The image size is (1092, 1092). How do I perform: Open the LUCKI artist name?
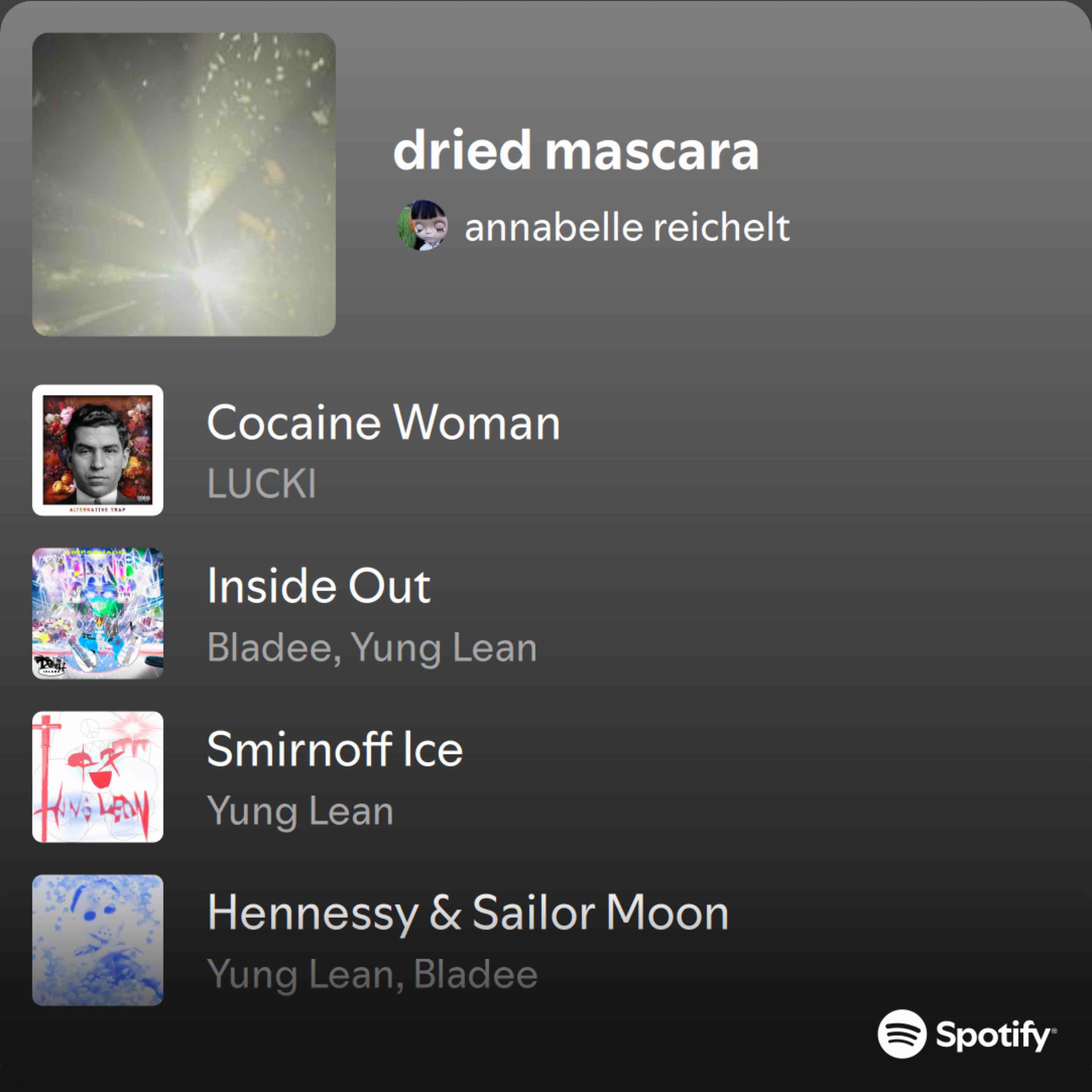pyautogui.click(x=261, y=484)
